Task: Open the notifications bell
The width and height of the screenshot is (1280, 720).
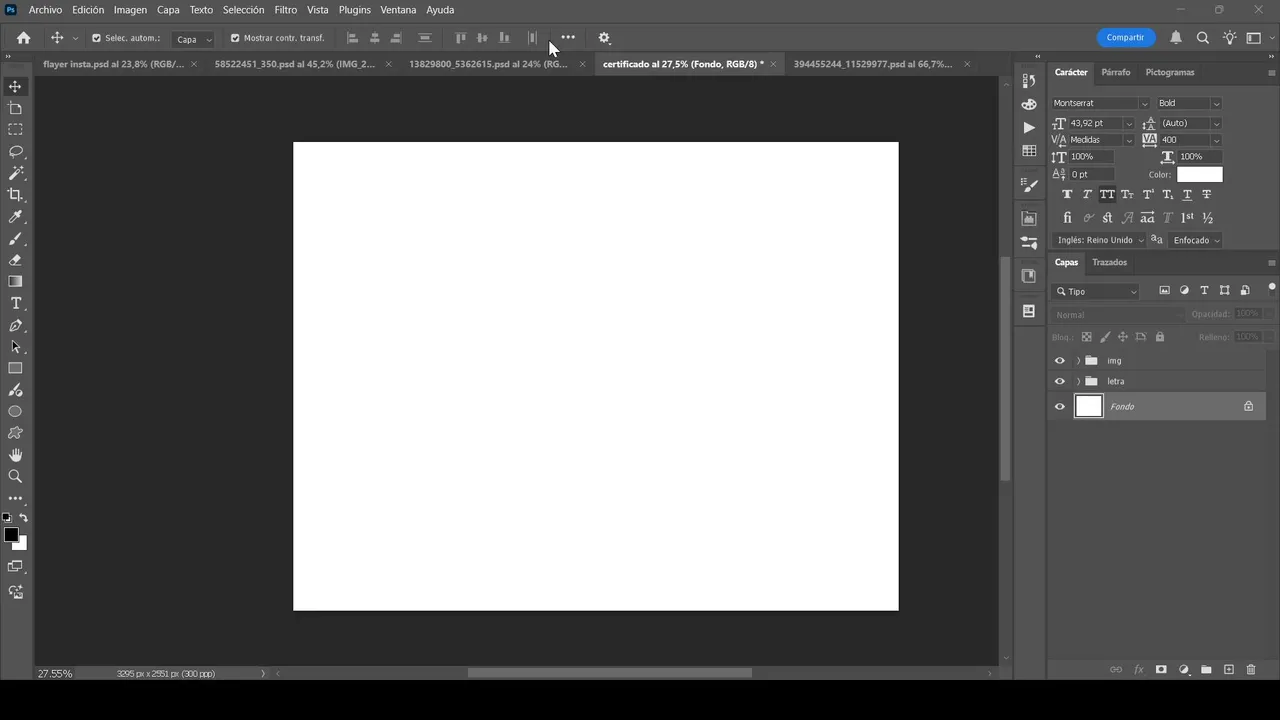Action: pos(1176,38)
